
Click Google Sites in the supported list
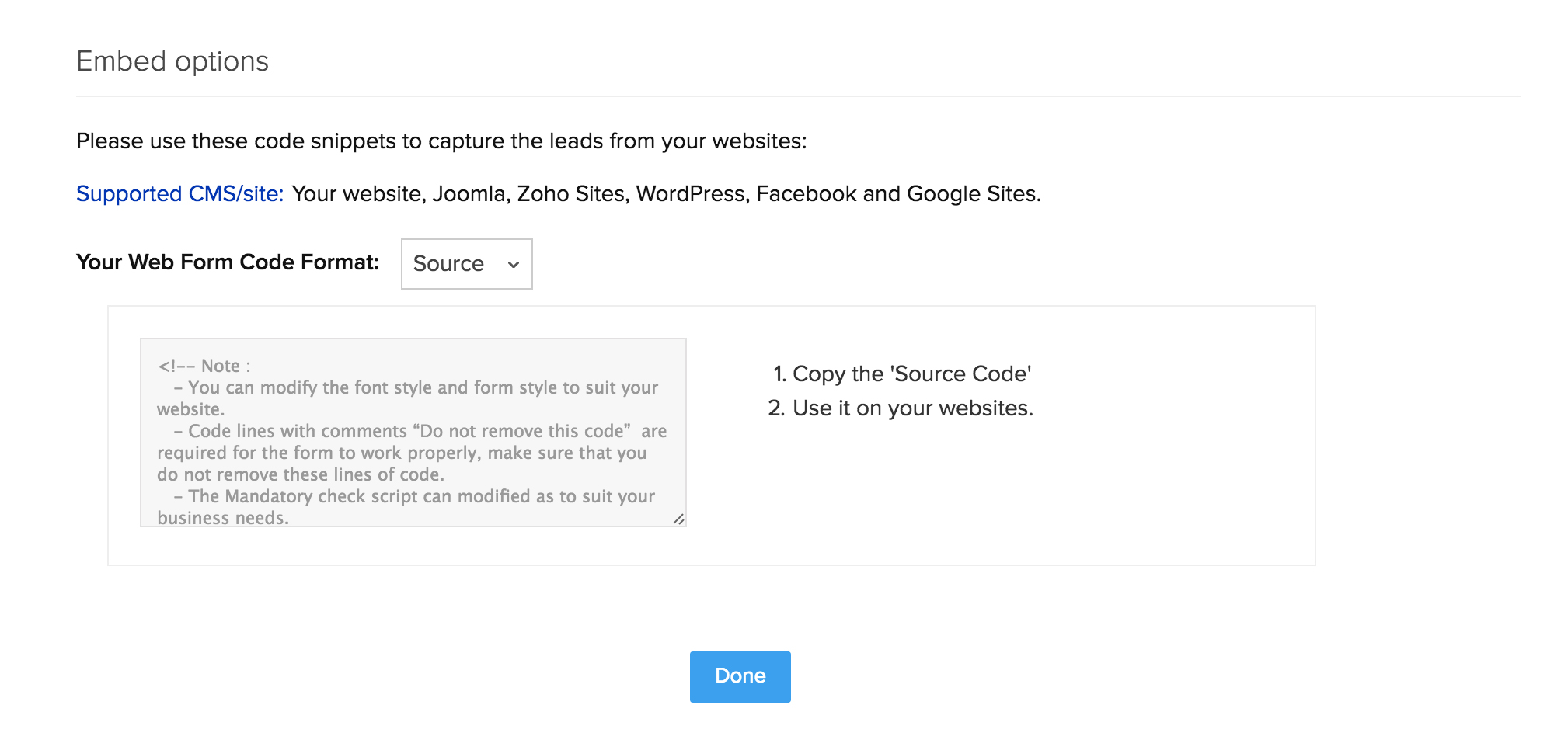pyautogui.click(x=972, y=193)
